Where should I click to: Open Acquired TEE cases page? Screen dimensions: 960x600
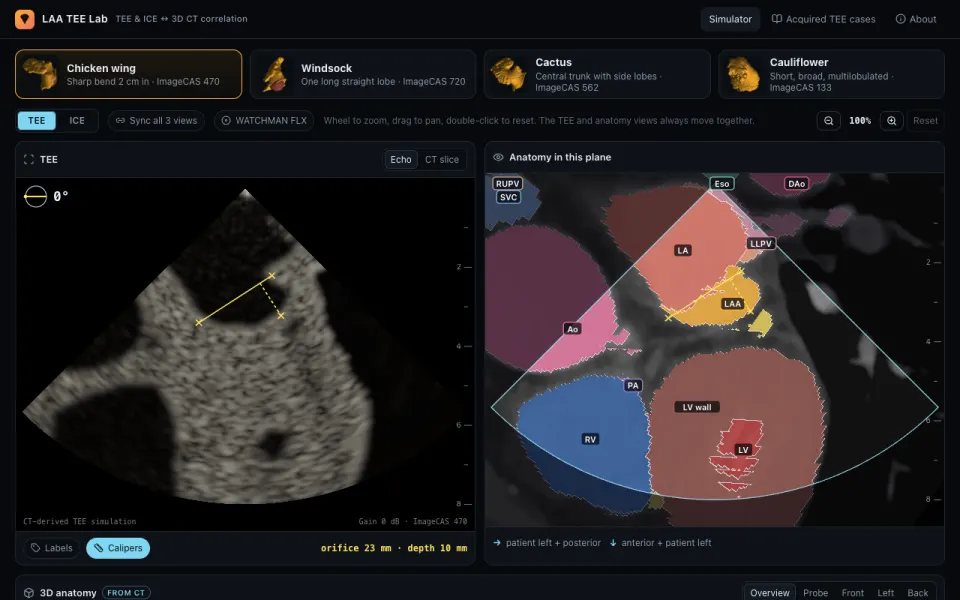click(823, 19)
